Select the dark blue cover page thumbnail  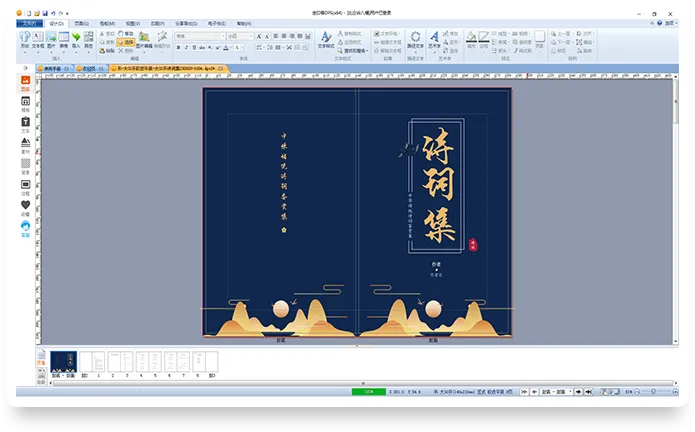coord(63,362)
